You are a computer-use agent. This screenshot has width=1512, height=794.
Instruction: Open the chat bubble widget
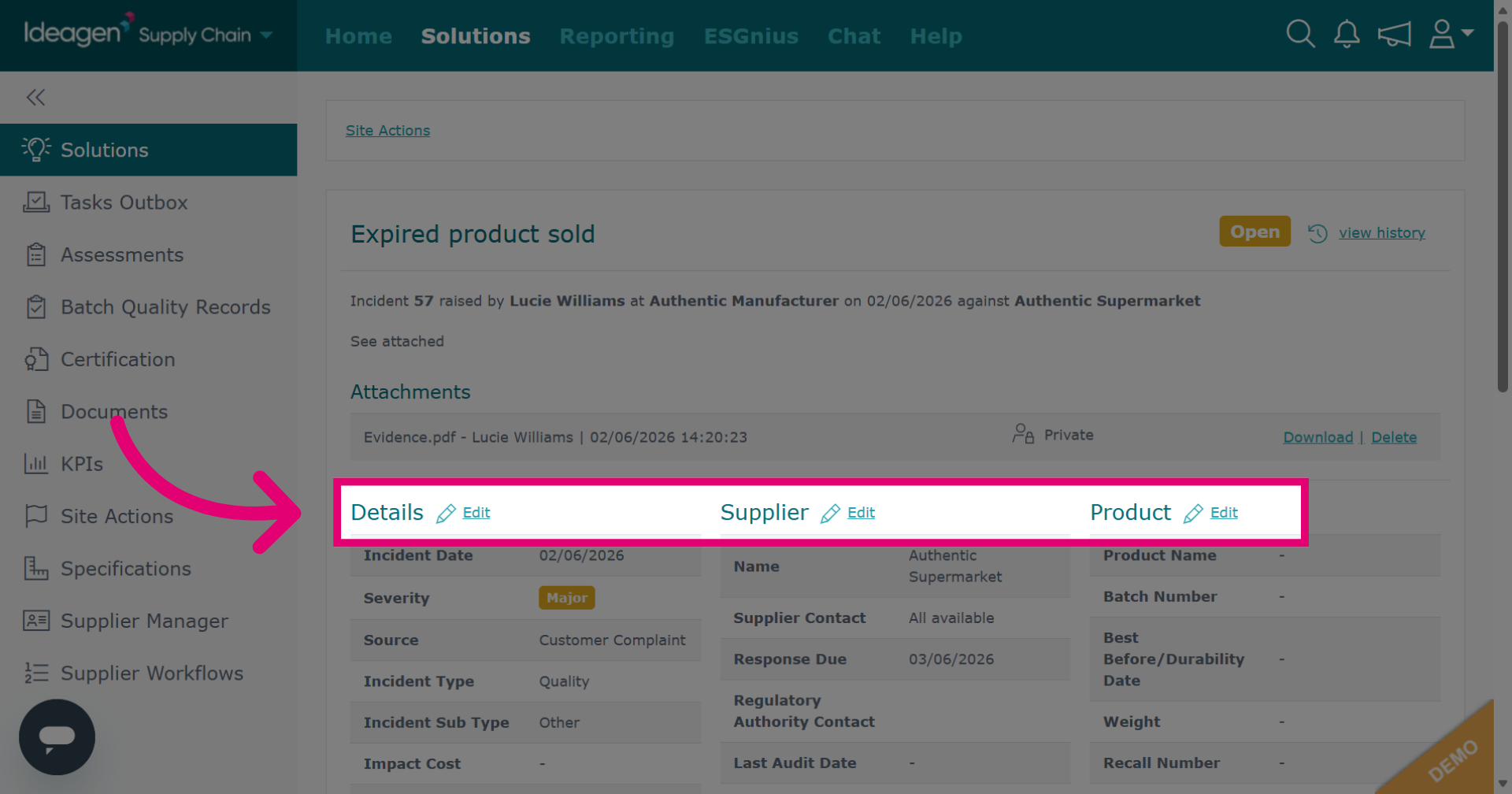(57, 737)
